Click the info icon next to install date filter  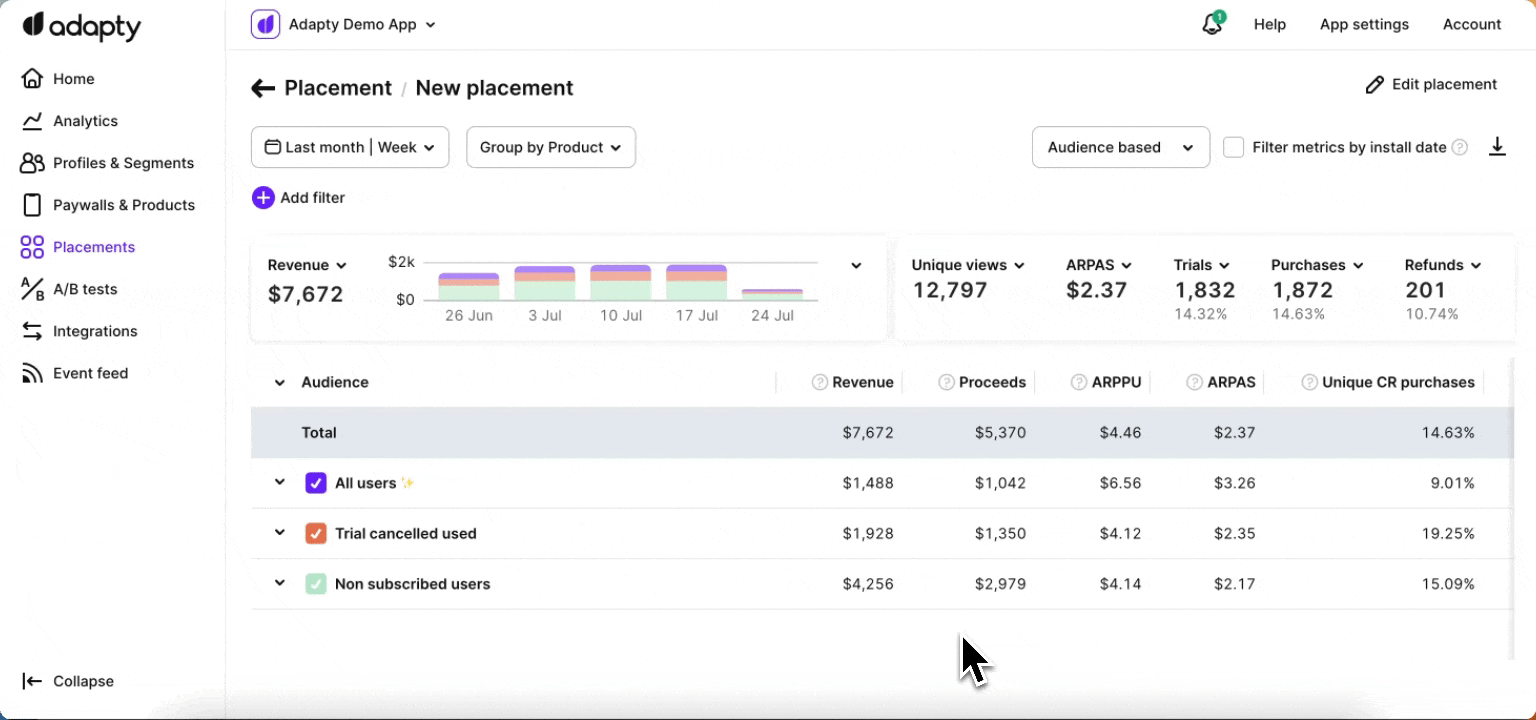tap(1460, 148)
